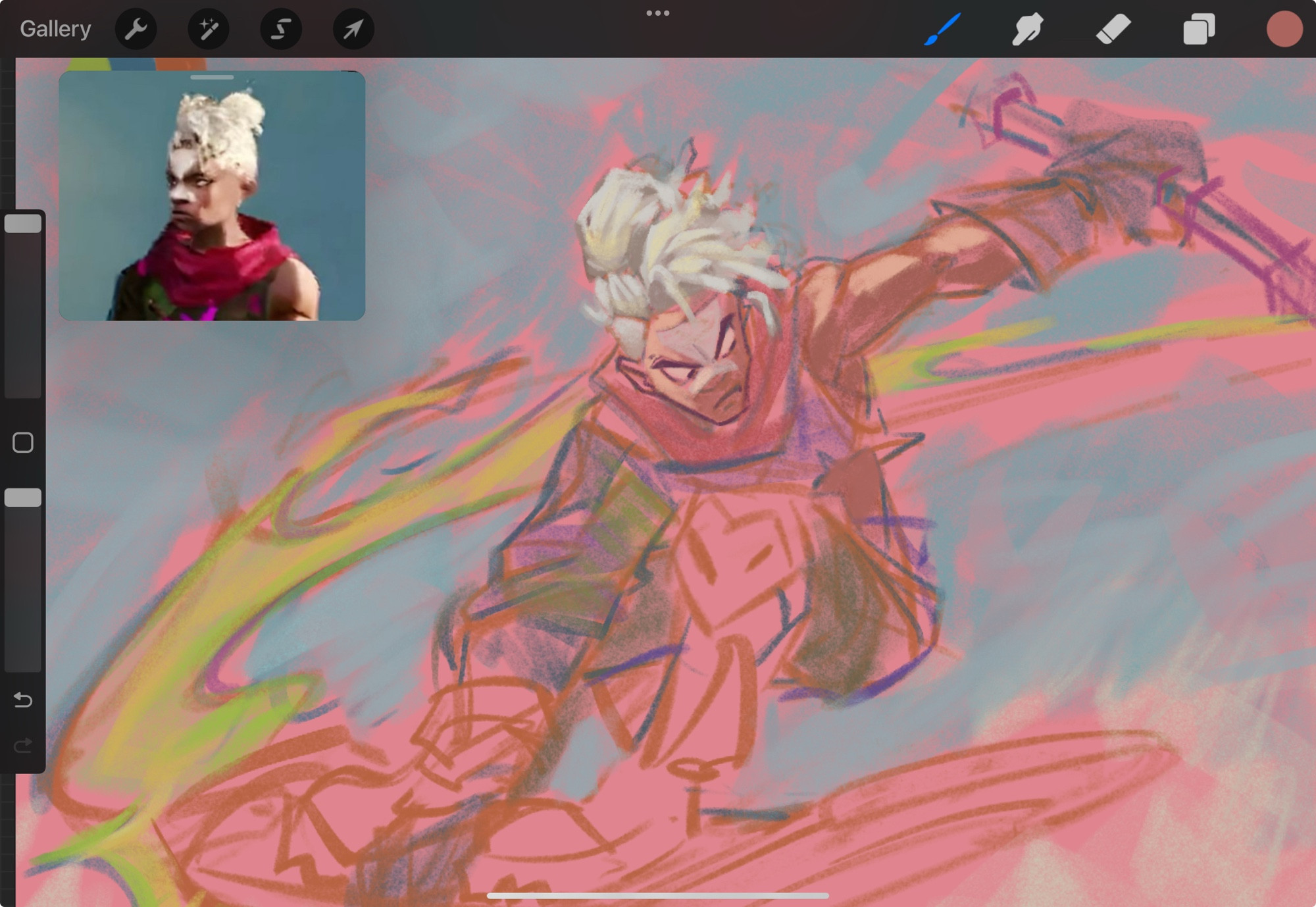The image size is (1316, 907).
Task: Tap the square Modify button in sidebar
Action: pyautogui.click(x=23, y=443)
